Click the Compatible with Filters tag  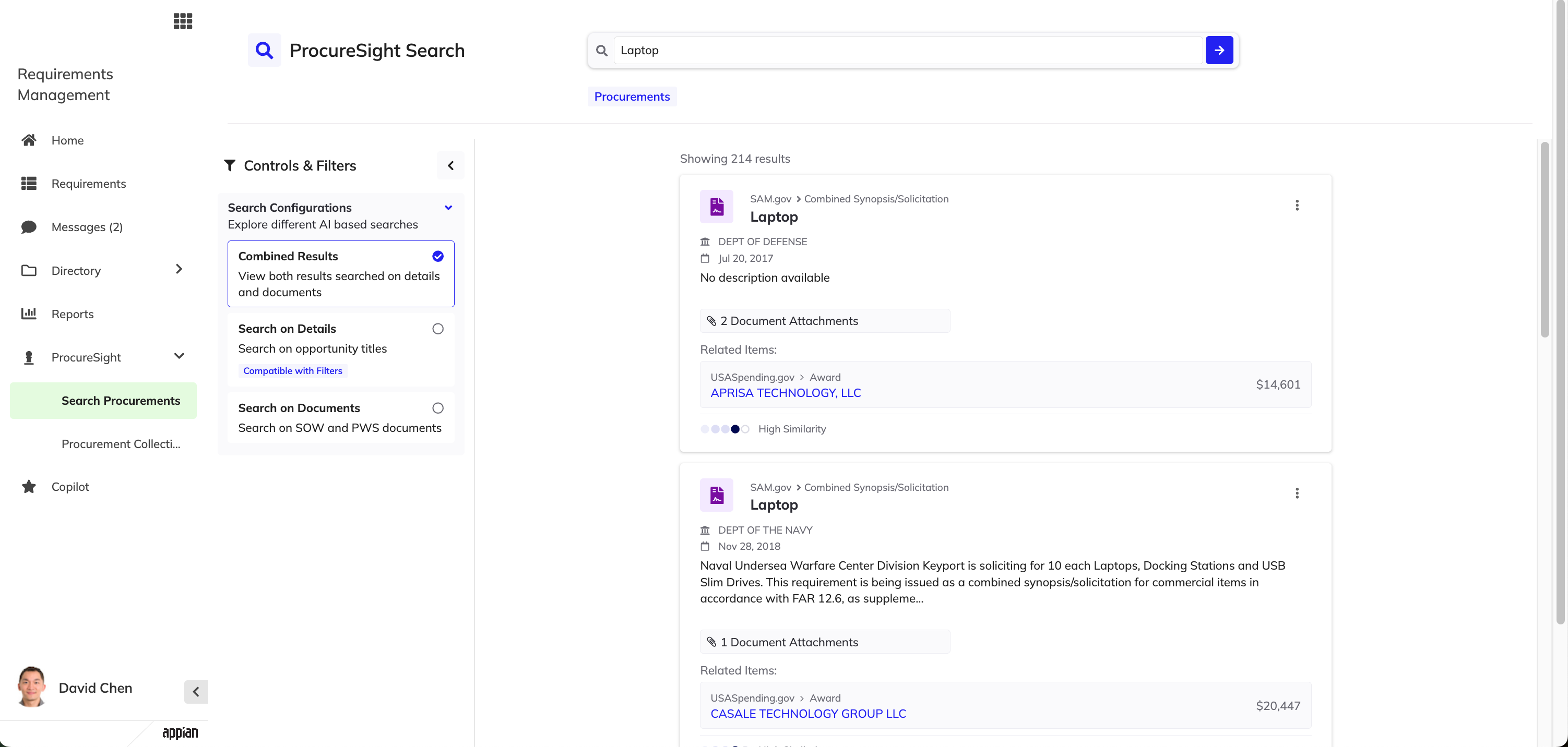(293, 371)
